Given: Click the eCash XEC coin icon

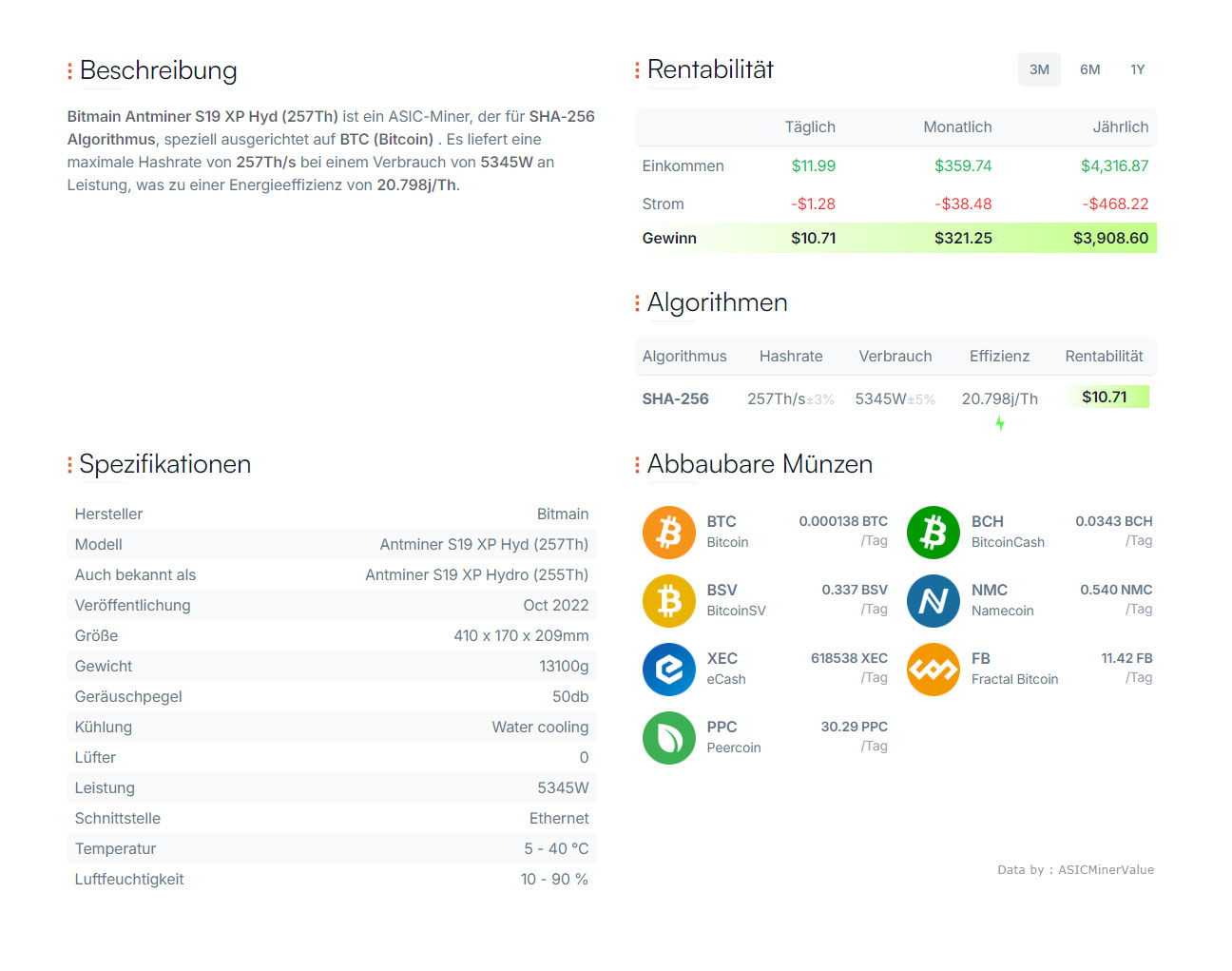Looking at the screenshot, I should (x=669, y=670).
